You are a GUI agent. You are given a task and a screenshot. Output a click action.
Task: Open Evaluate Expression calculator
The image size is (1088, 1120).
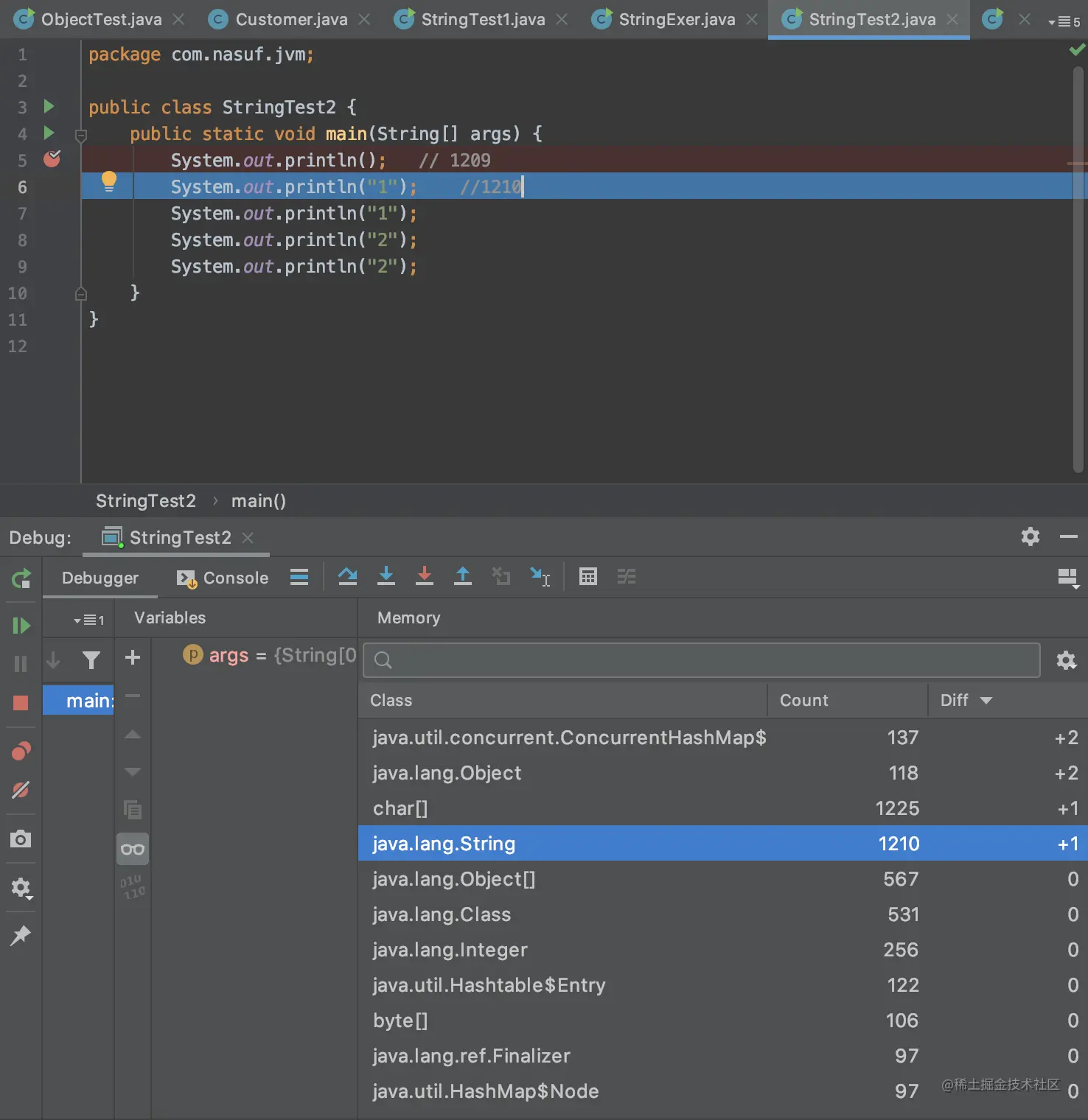pos(588,576)
